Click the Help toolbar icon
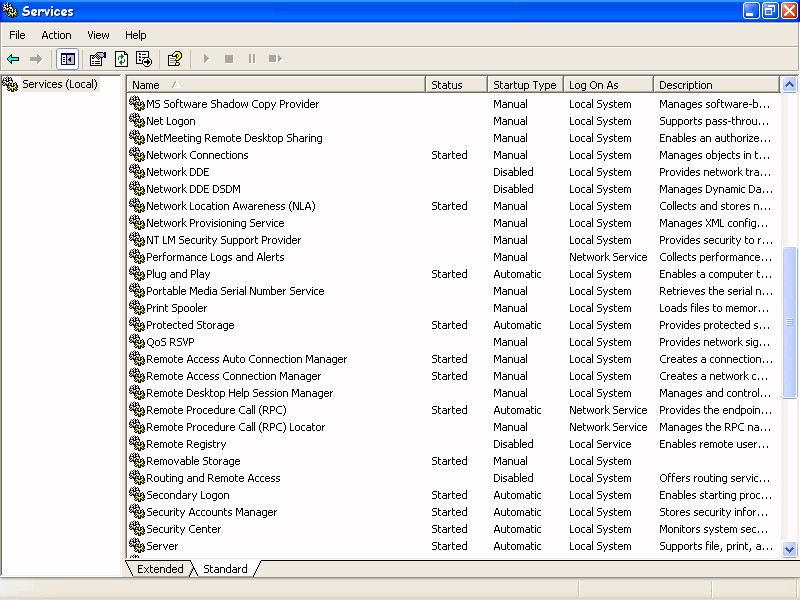 coord(175,59)
